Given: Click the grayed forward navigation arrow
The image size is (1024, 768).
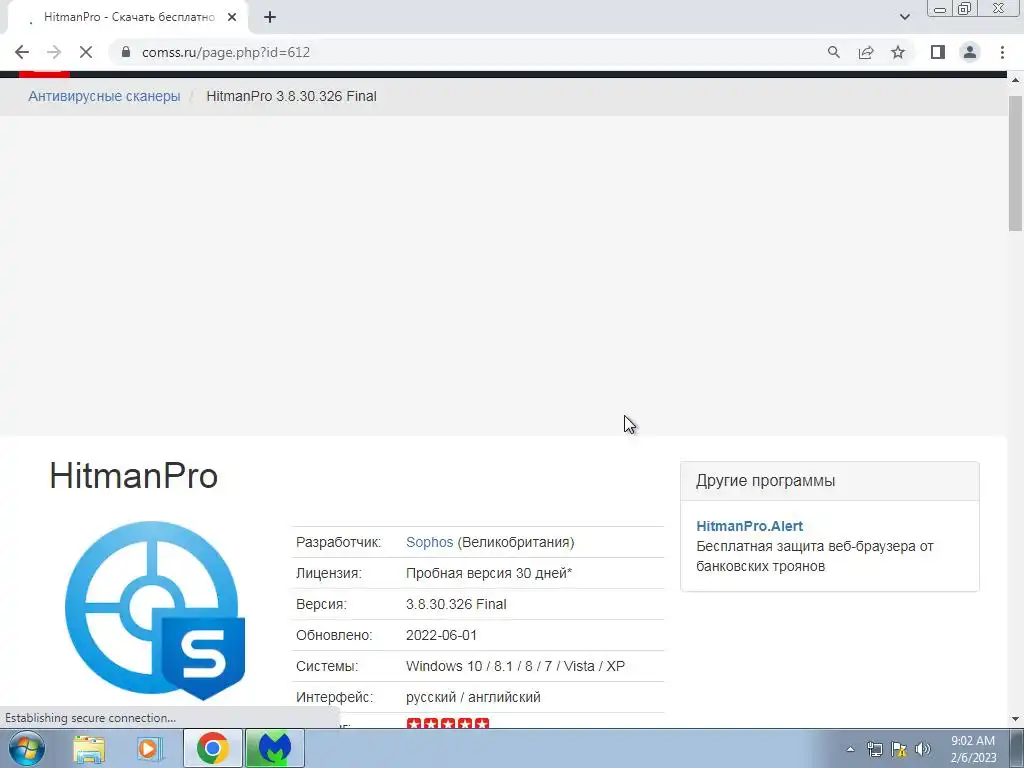Looking at the screenshot, I should pos(54,52).
